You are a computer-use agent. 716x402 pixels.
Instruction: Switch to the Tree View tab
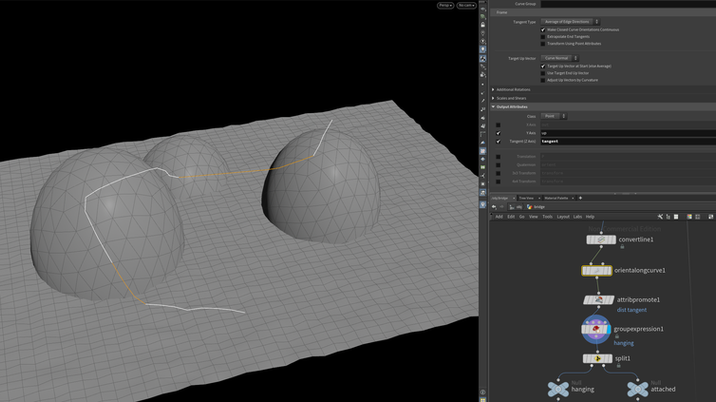pyautogui.click(x=525, y=198)
